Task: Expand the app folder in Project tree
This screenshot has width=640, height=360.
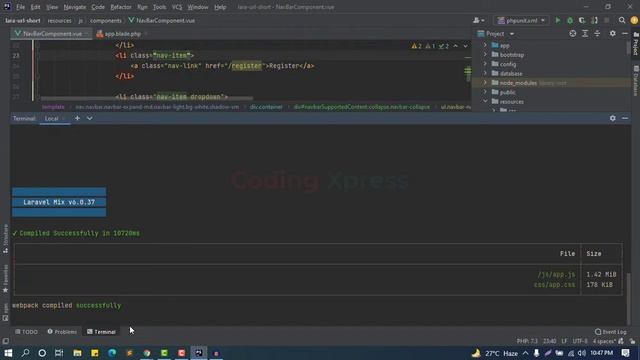Action: tap(485, 45)
